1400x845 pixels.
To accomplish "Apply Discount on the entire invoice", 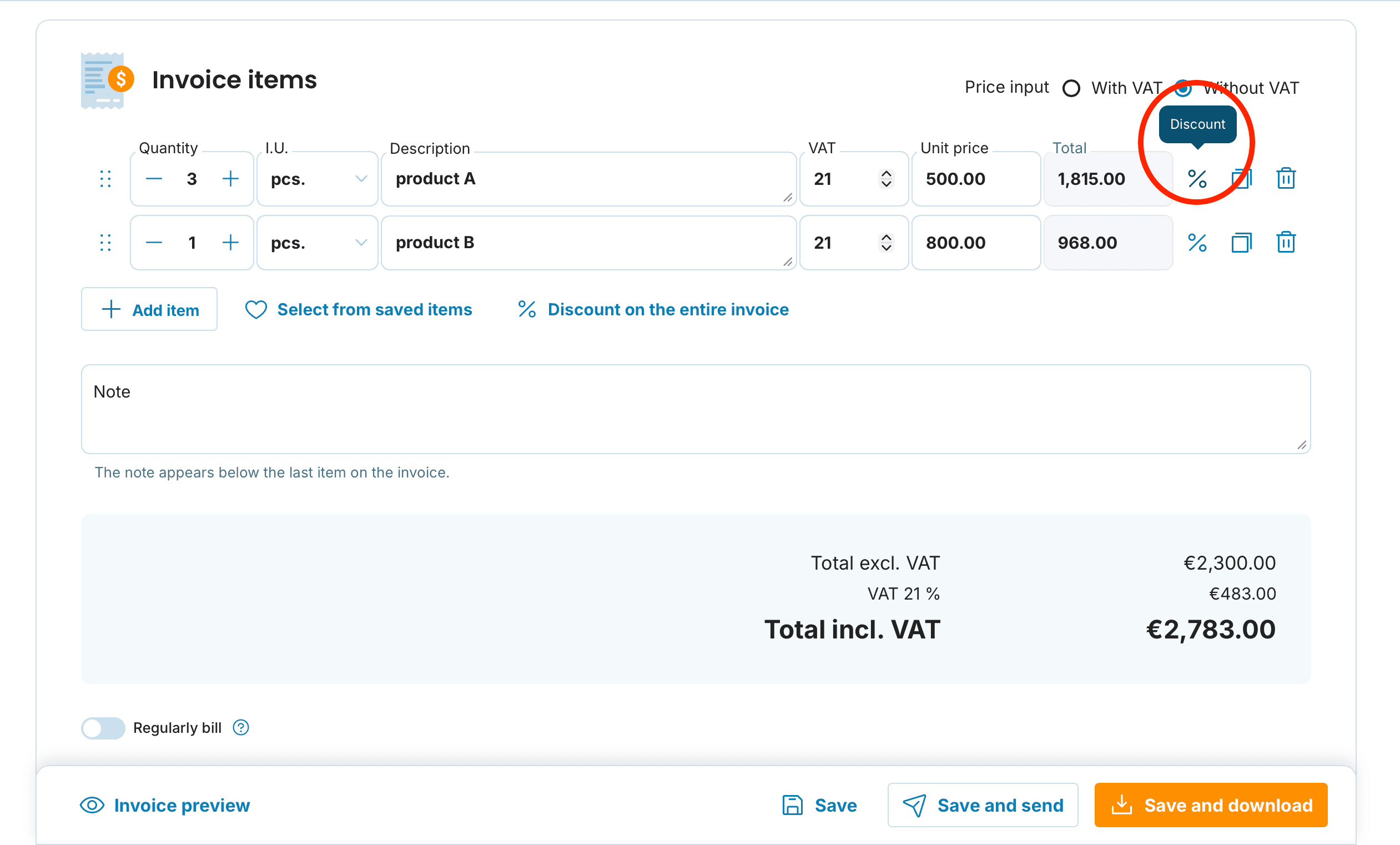I will (653, 310).
